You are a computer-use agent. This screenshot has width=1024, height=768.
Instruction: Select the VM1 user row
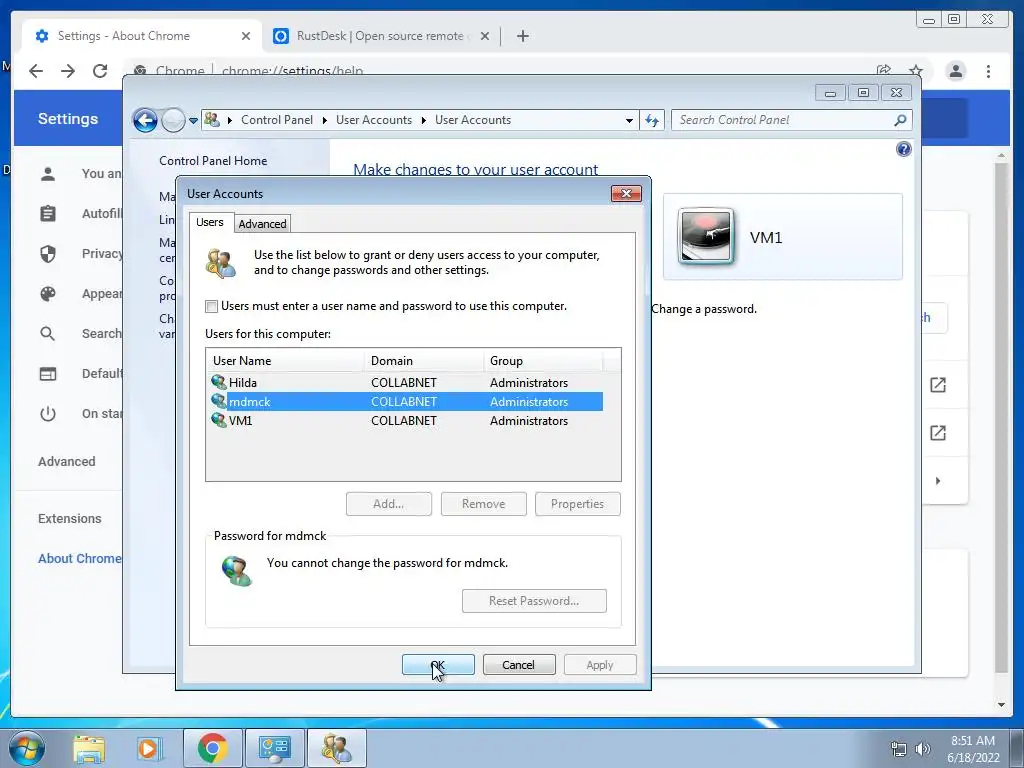point(405,421)
